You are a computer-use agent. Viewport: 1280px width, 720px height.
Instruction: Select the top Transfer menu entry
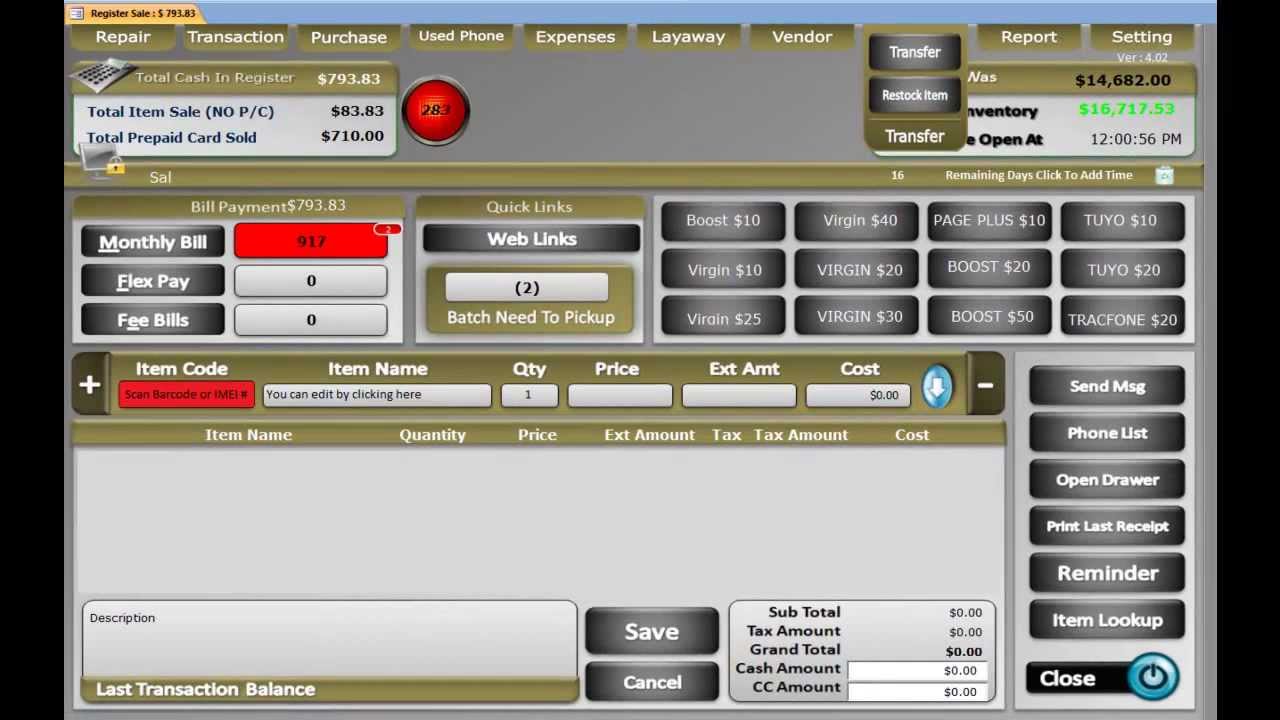click(x=915, y=52)
